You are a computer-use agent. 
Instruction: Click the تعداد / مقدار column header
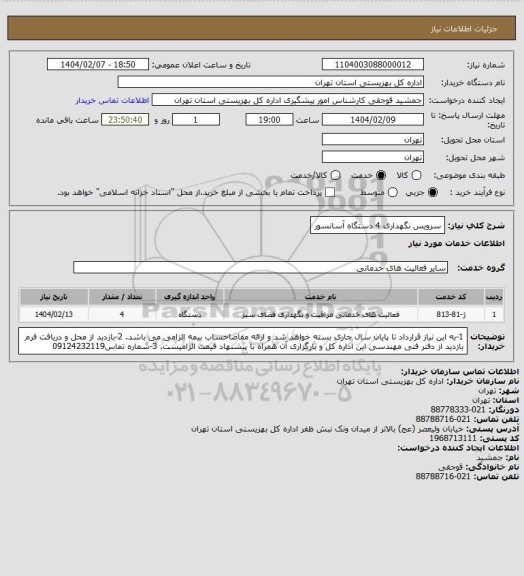click(122, 297)
